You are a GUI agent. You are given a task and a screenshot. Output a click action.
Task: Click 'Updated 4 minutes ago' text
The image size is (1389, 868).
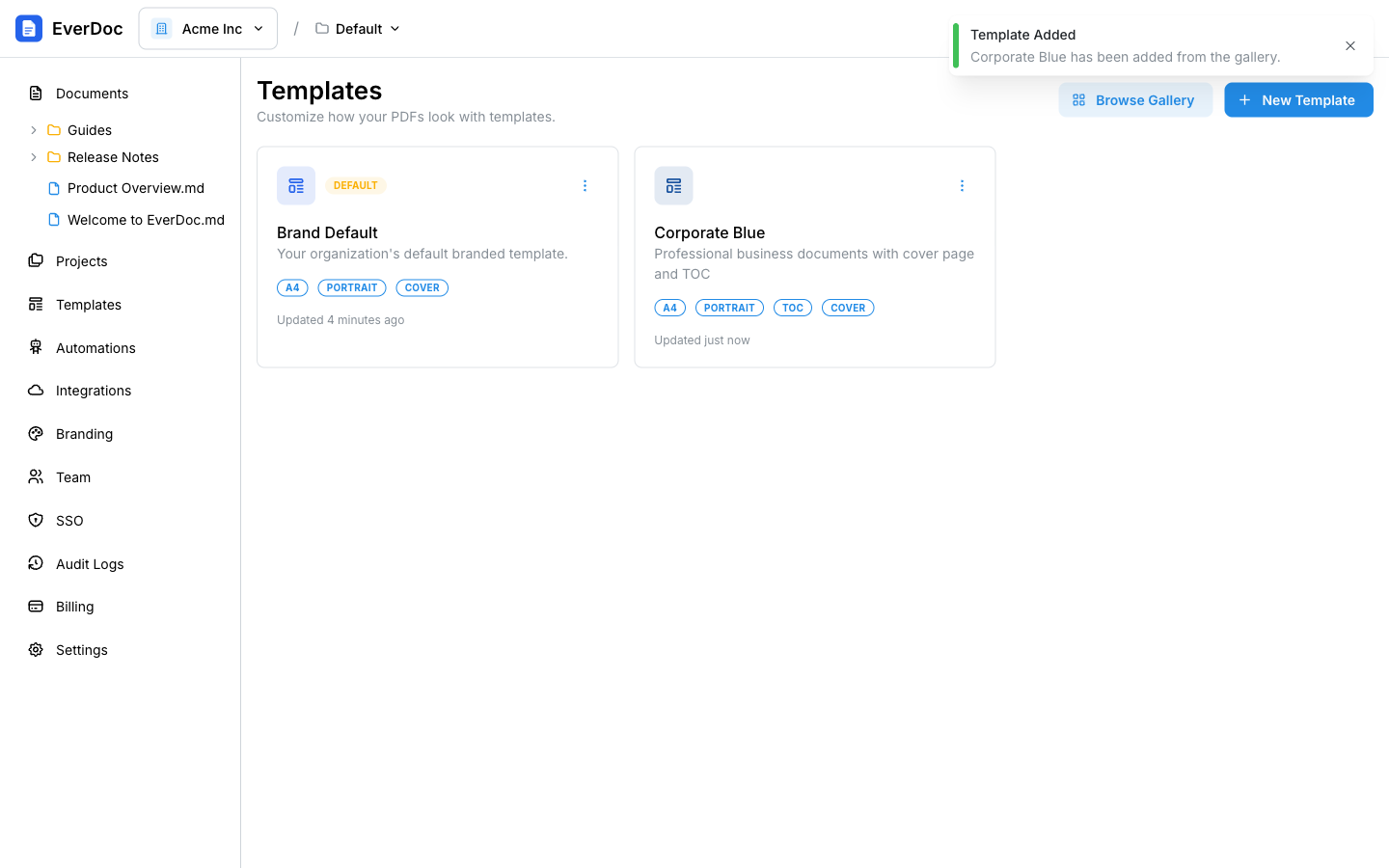tap(340, 320)
